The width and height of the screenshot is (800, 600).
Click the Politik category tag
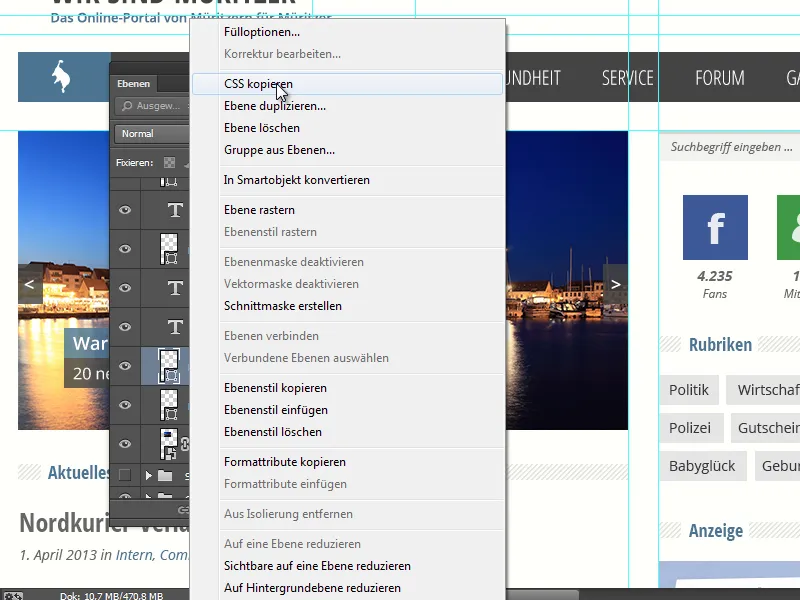tap(689, 390)
